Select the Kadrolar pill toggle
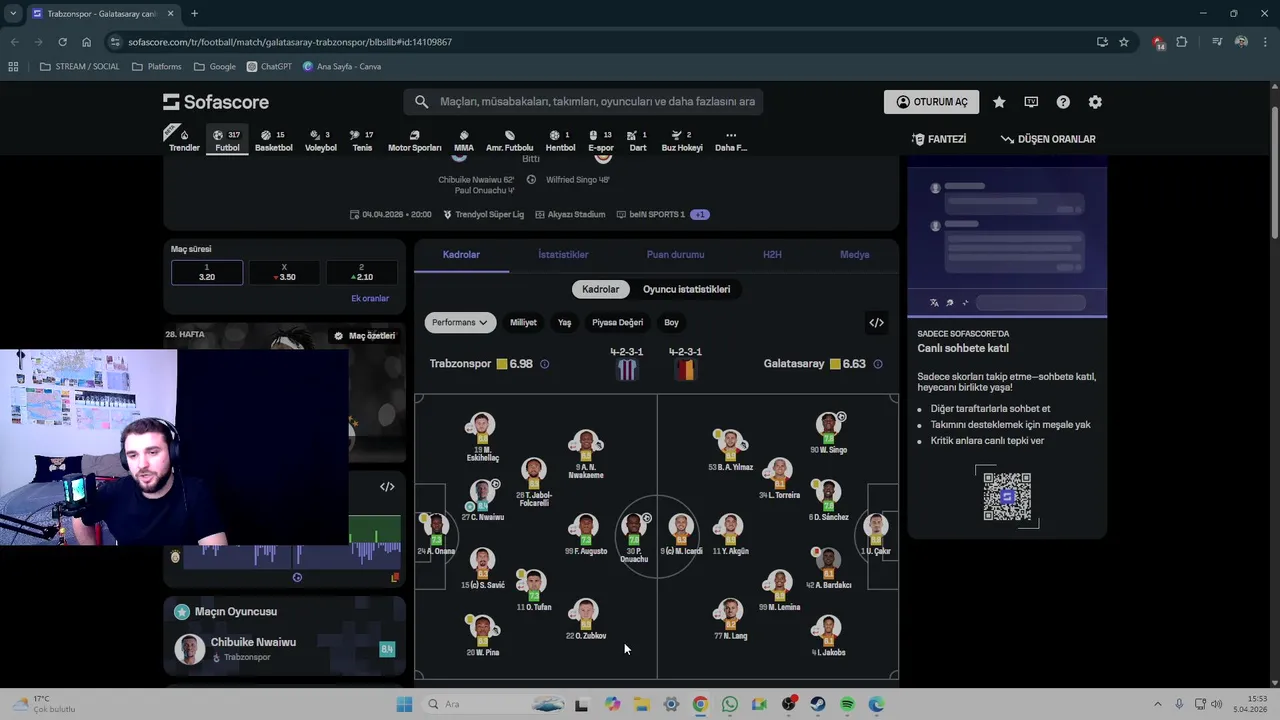The image size is (1280, 720). tap(600, 289)
